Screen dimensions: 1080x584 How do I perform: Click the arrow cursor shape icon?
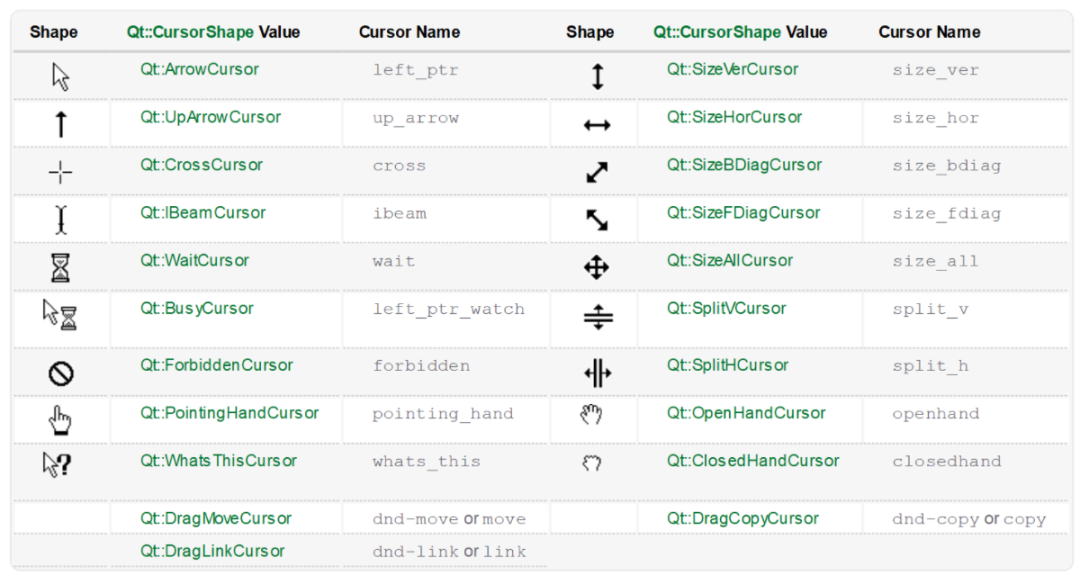click(x=61, y=76)
